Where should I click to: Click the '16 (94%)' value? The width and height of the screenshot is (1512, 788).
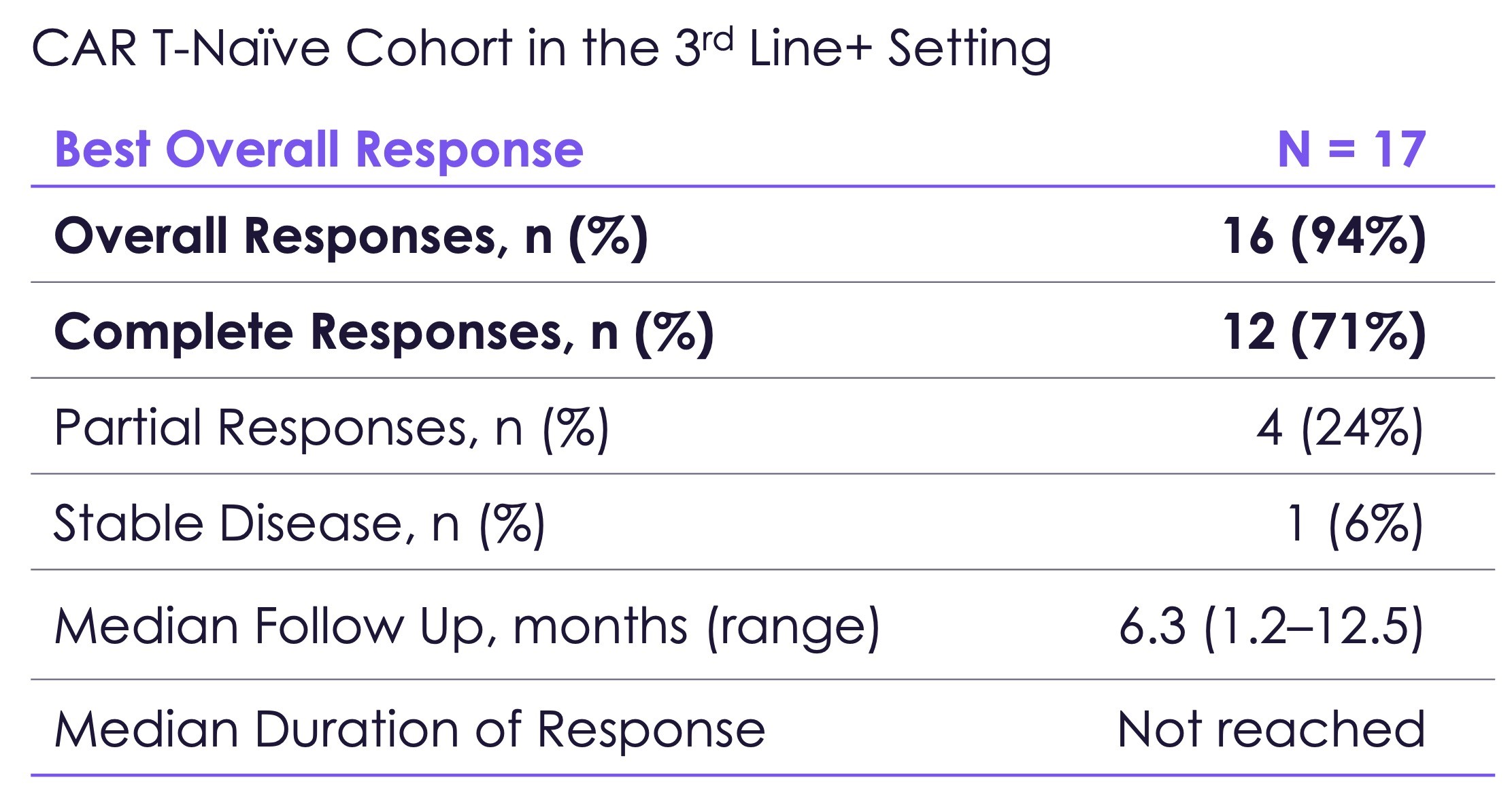tap(1324, 237)
